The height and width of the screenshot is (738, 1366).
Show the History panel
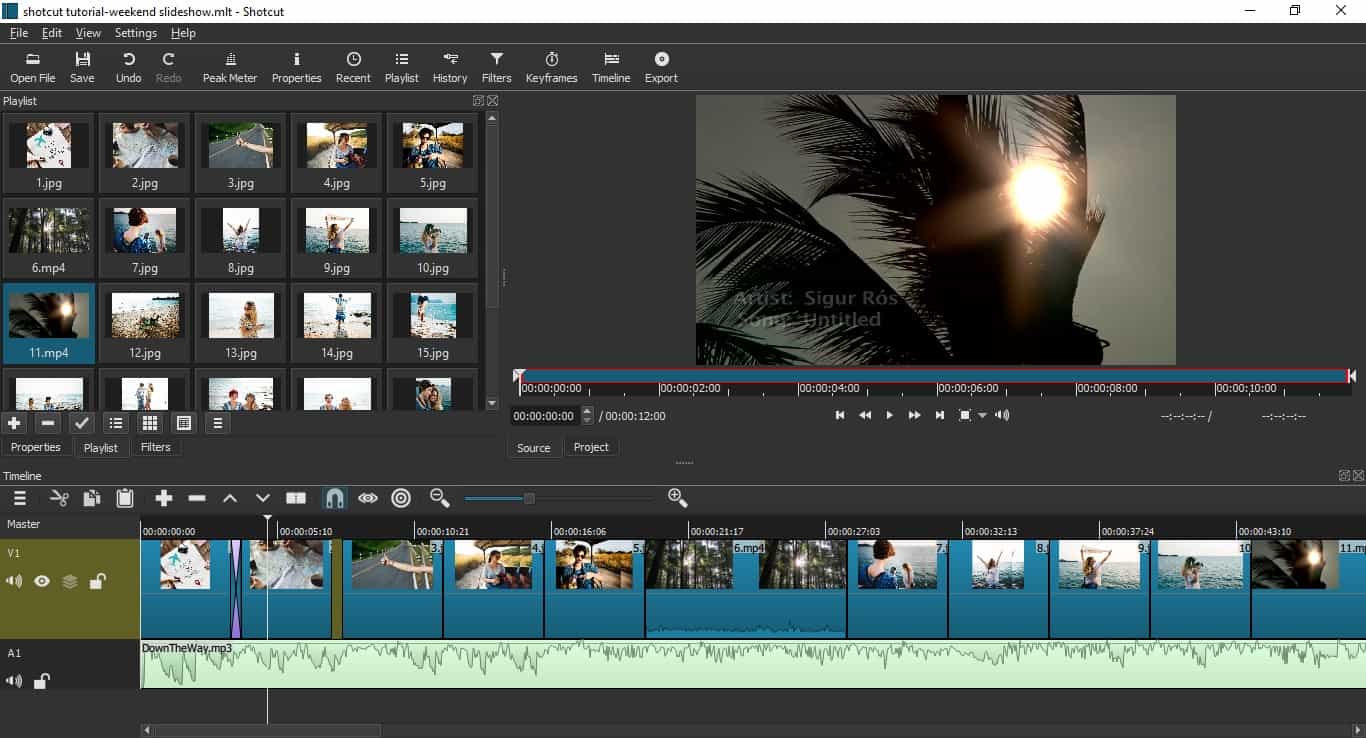450,68
